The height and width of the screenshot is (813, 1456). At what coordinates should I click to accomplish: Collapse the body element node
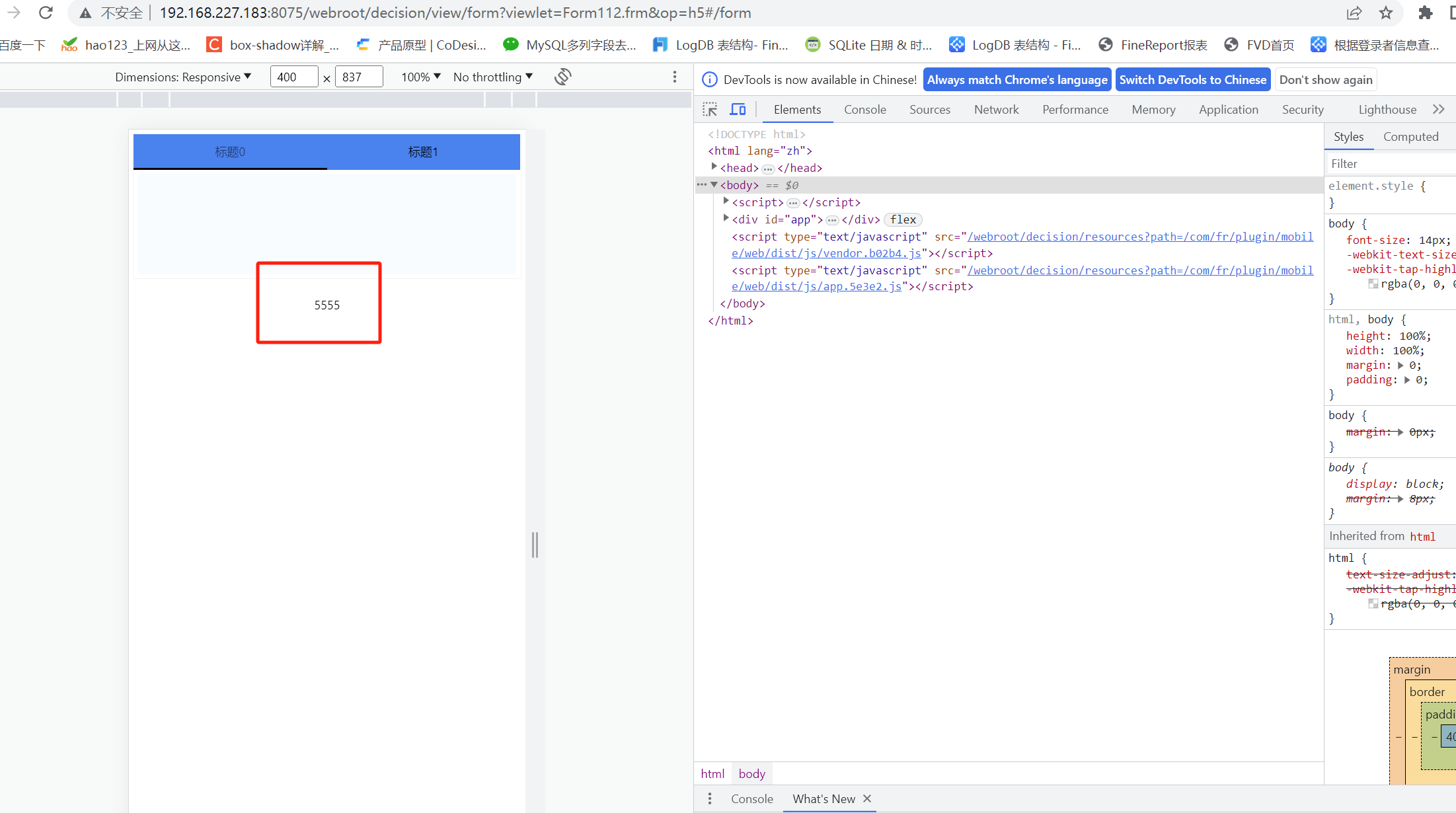coord(714,184)
